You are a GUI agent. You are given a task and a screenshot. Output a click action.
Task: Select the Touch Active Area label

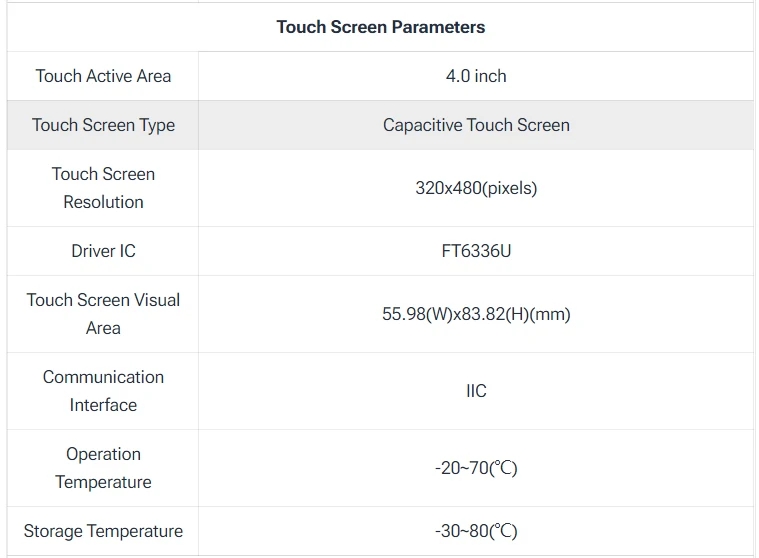tap(103, 76)
